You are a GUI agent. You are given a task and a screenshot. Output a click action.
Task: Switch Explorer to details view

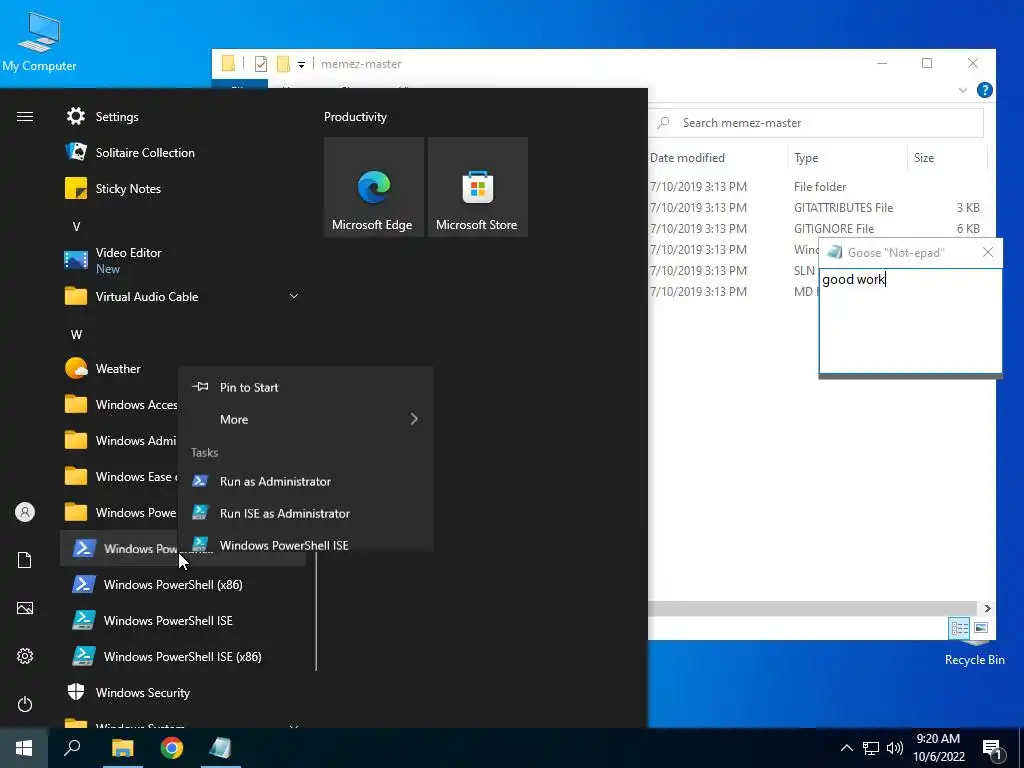tap(959, 628)
